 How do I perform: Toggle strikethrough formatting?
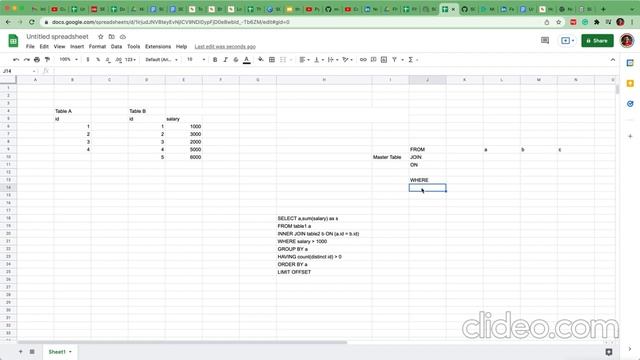pos(236,60)
